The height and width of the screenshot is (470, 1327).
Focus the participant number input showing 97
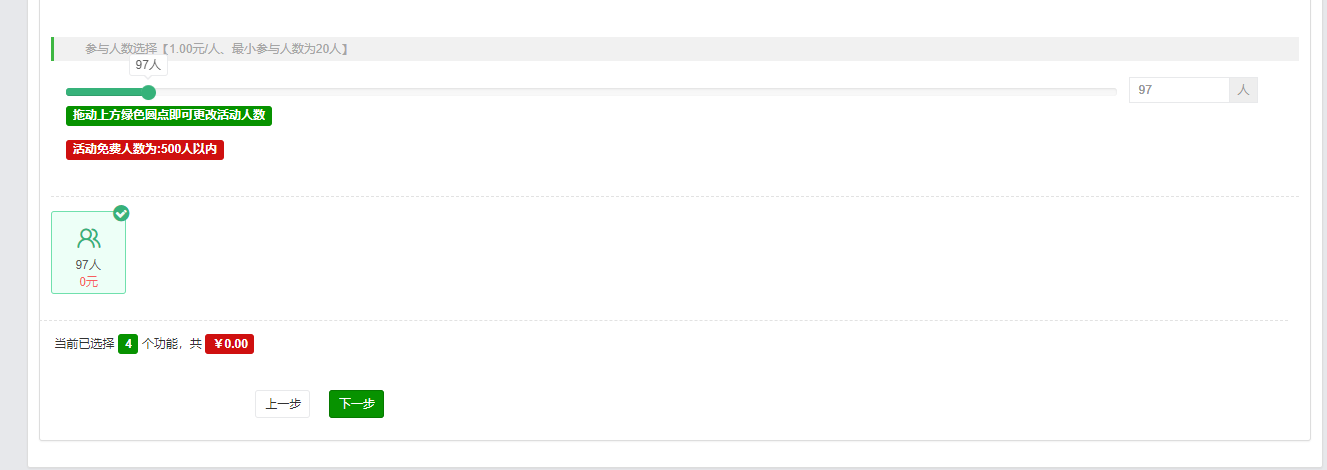point(1179,90)
